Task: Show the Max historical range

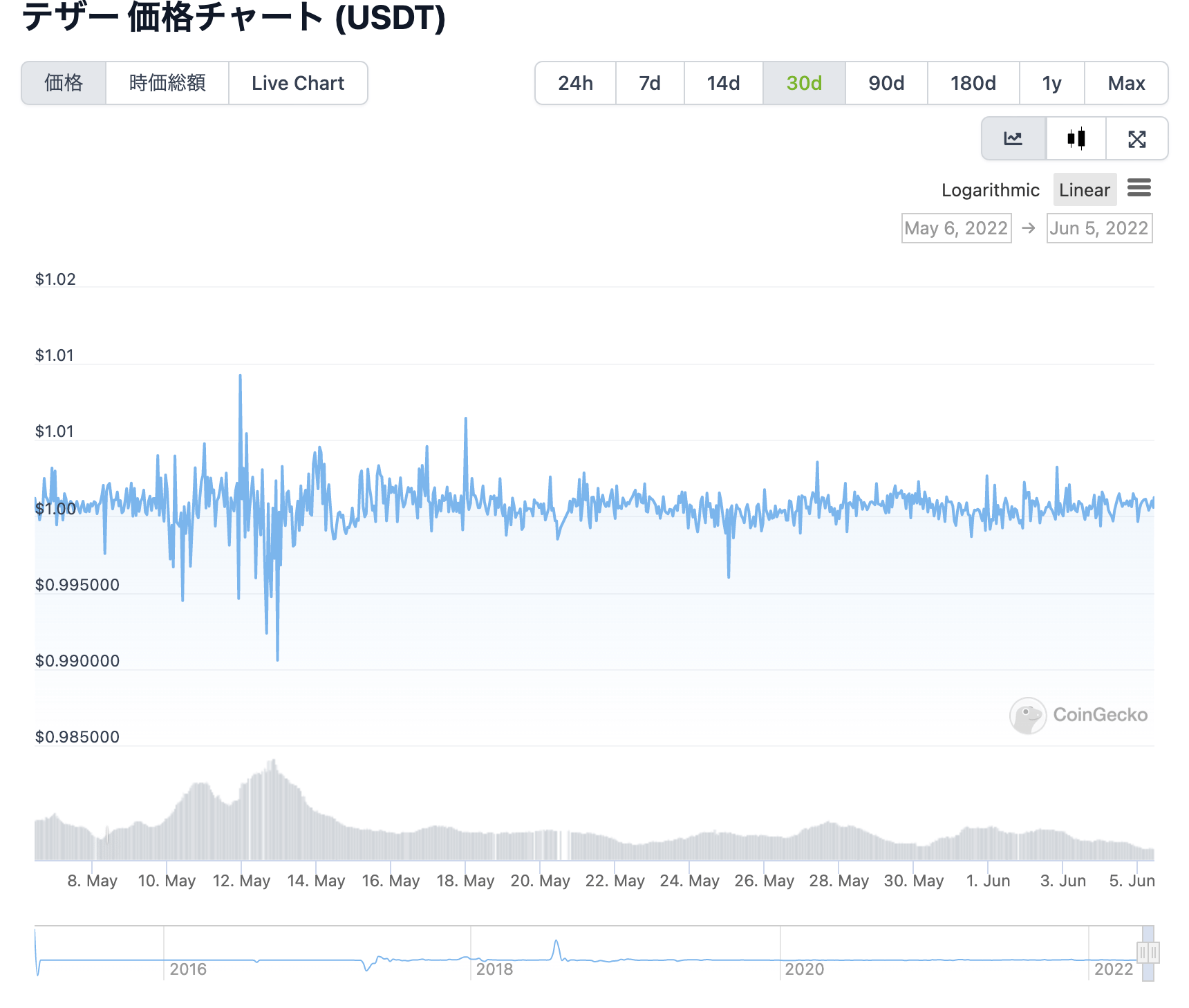Action: tap(1126, 83)
